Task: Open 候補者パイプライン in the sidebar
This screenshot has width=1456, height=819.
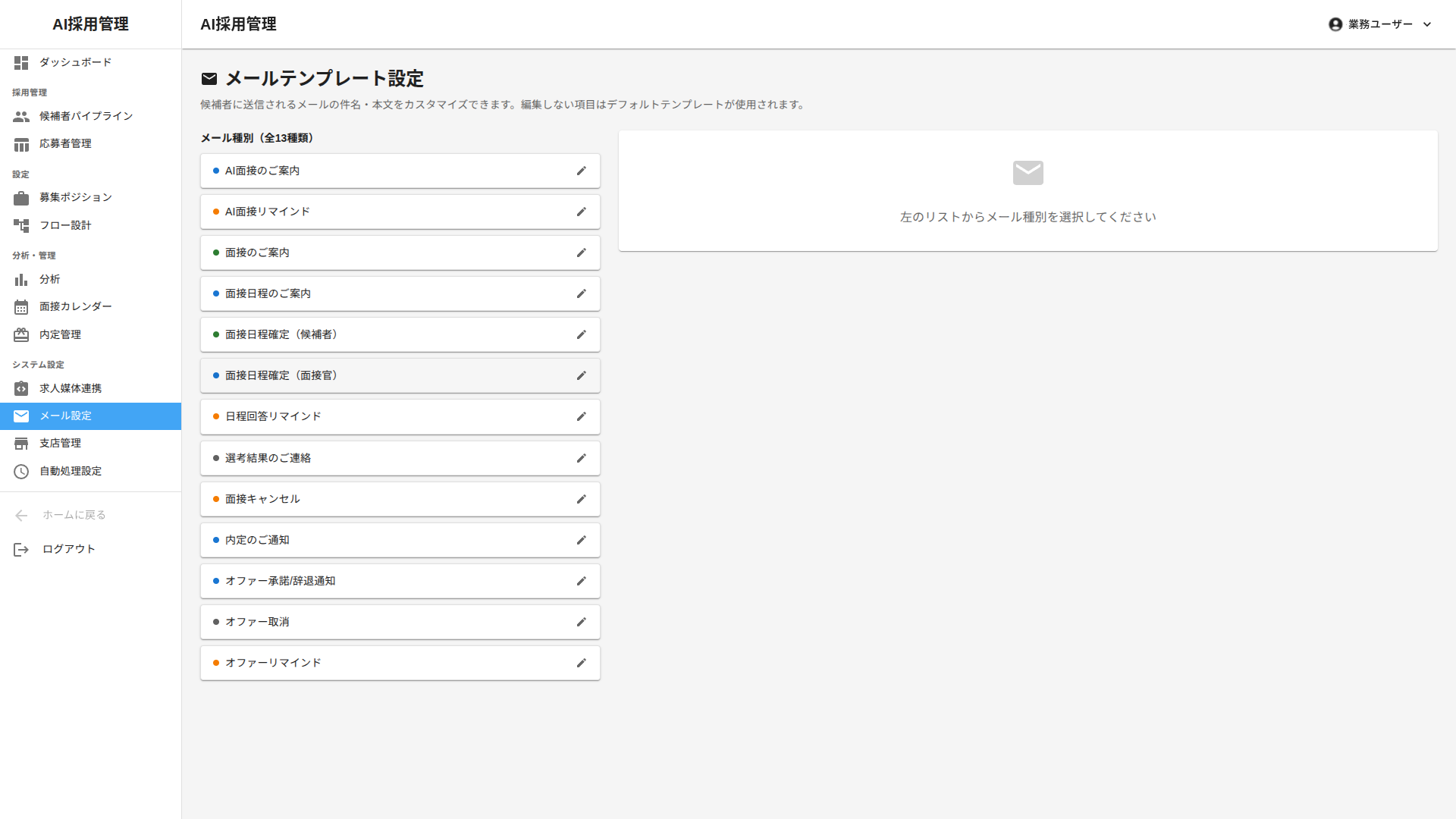Action: pos(86,116)
